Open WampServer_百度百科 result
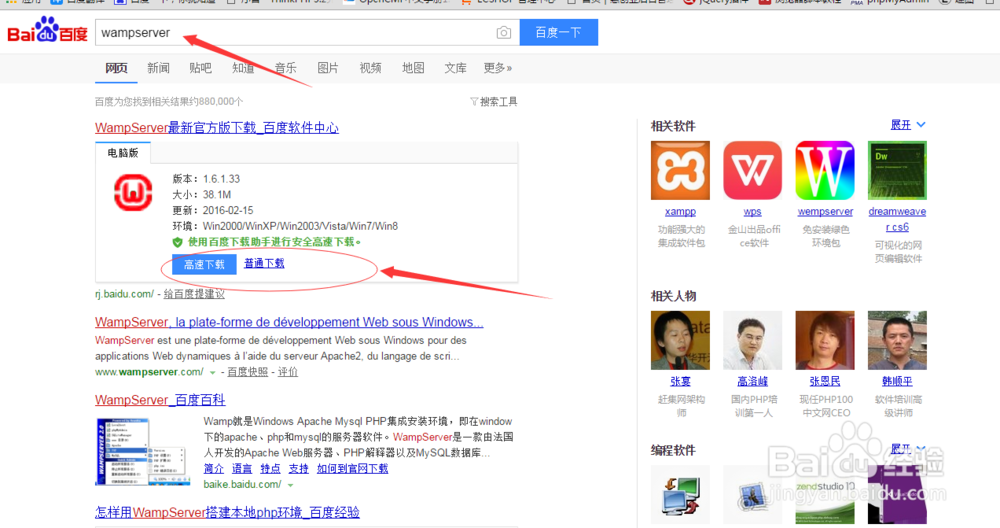Screen dimensions: 1000x528 click(x=160, y=400)
